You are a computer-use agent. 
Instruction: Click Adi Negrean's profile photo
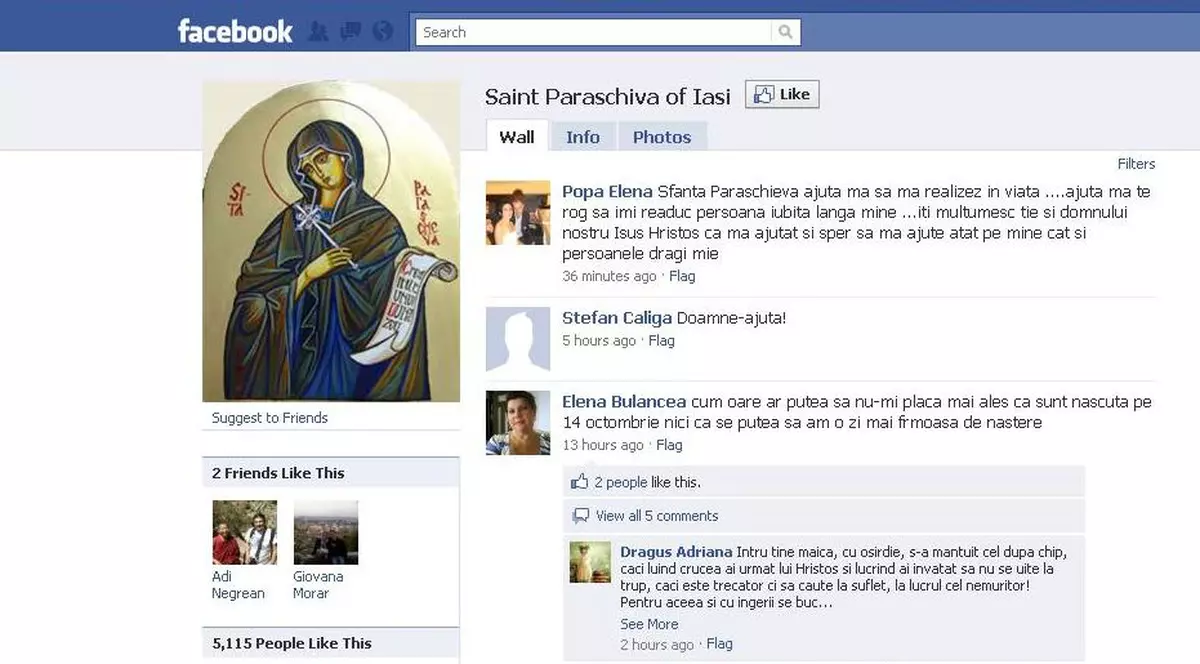(243, 531)
